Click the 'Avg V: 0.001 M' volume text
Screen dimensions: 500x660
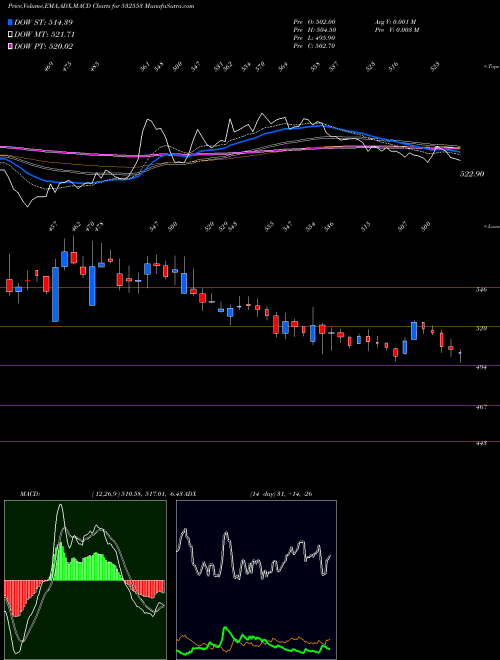pyautogui.click(x=395, y=22)
